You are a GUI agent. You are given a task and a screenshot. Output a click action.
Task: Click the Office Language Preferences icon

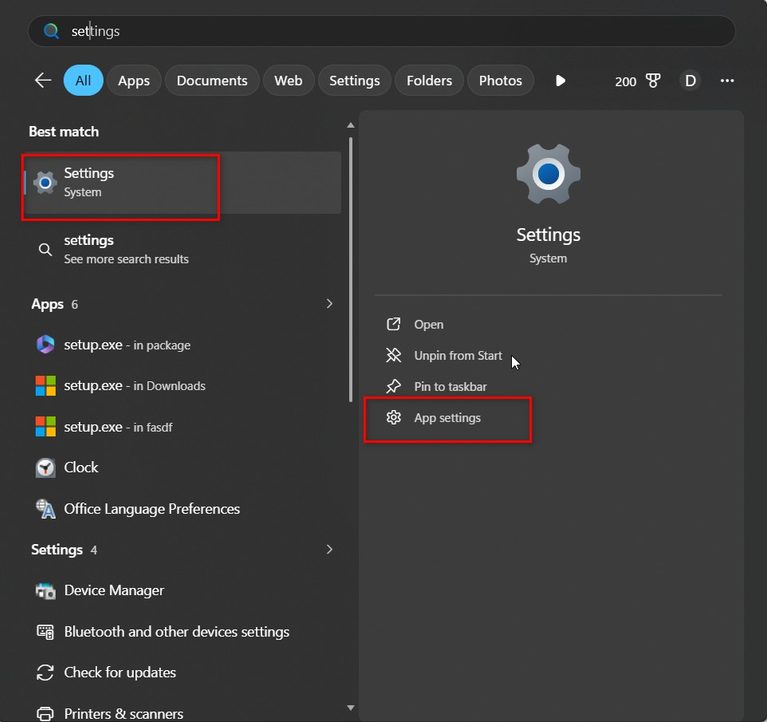(x=45, y=509)
